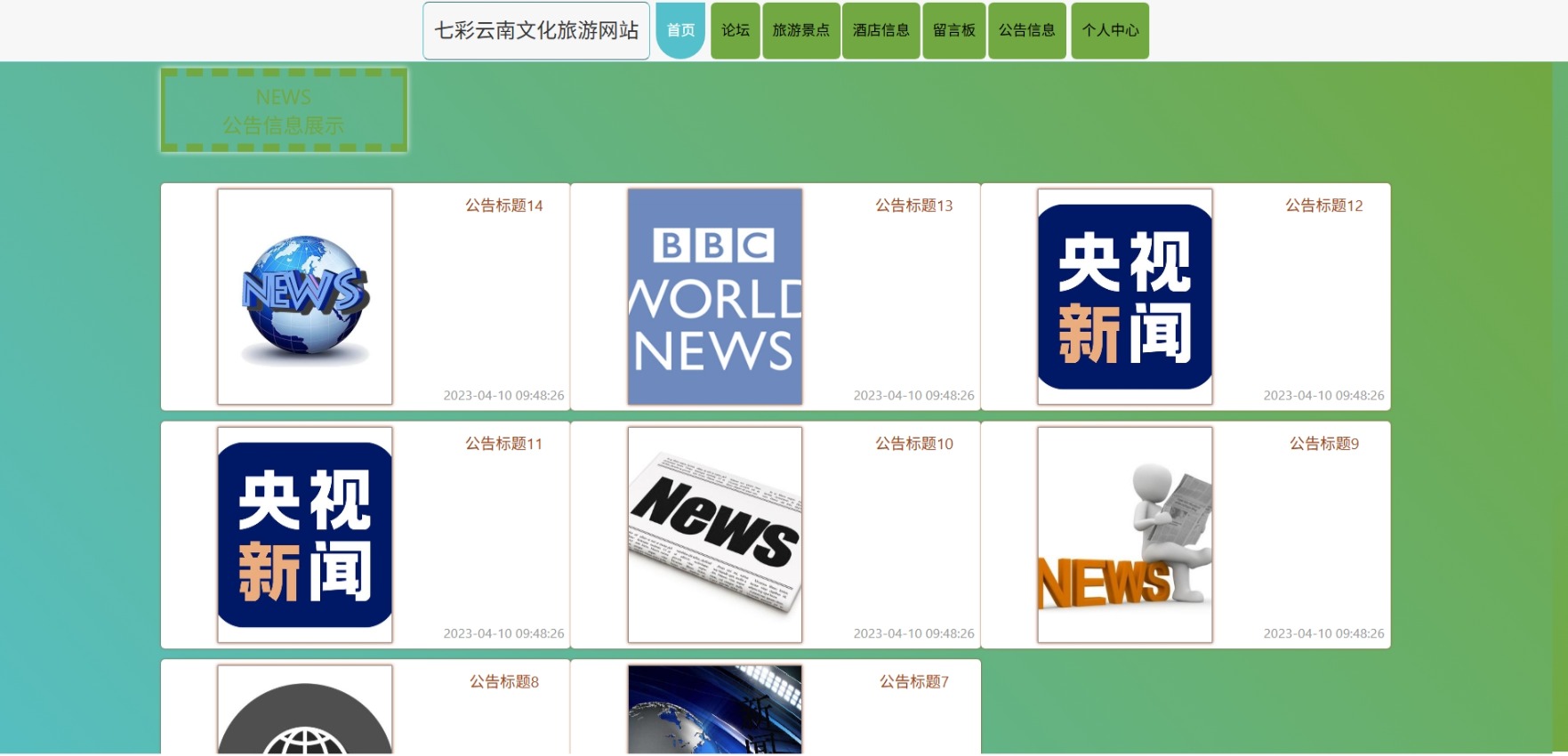Open the grey globe icon thumbnail of 公告标题8

pyautogui.click(x=305, y=710)
